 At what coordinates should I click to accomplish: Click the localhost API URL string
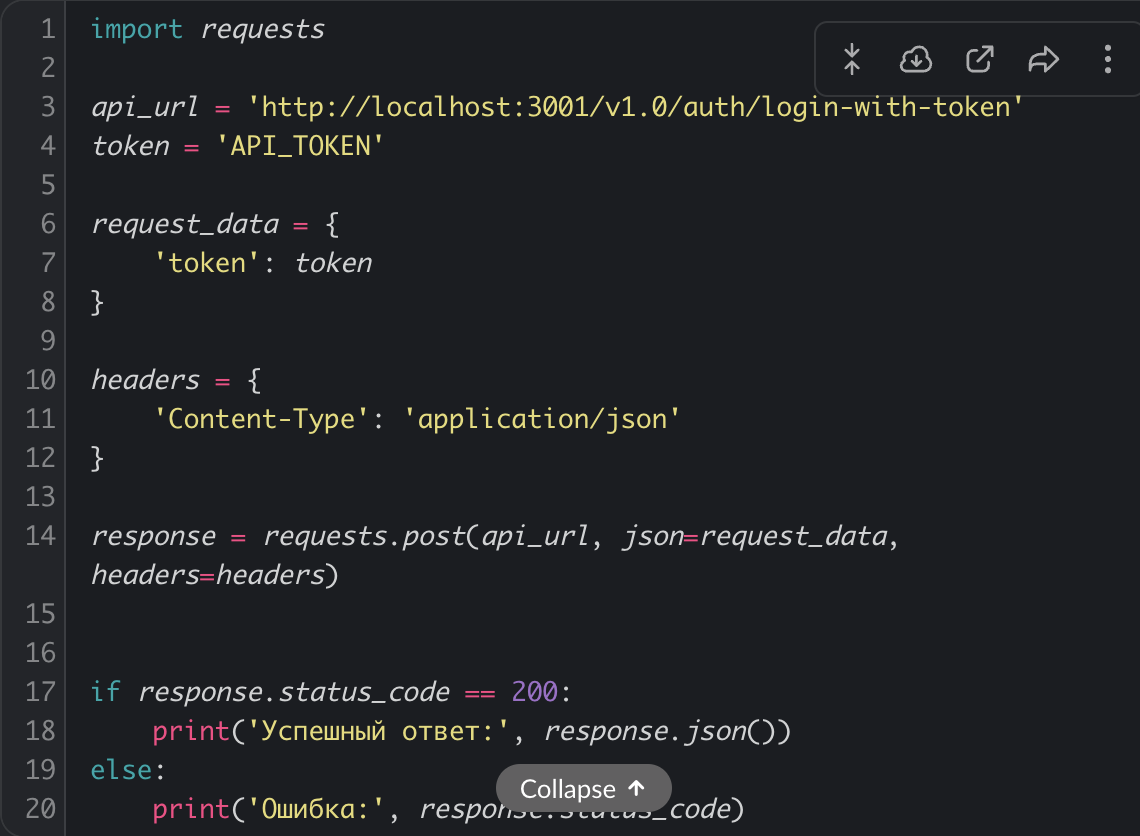click(636, 107)
